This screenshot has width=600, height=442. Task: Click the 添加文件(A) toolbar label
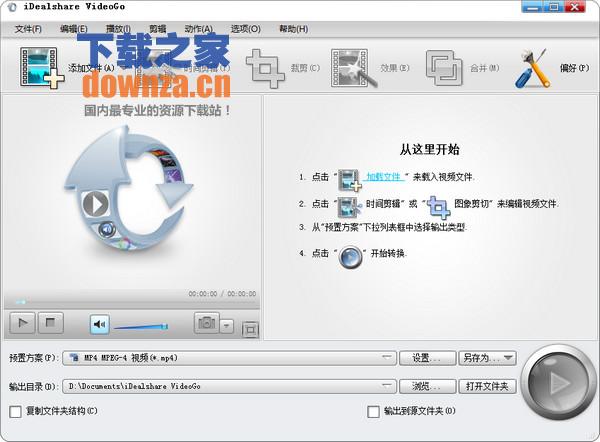point(91,68)
